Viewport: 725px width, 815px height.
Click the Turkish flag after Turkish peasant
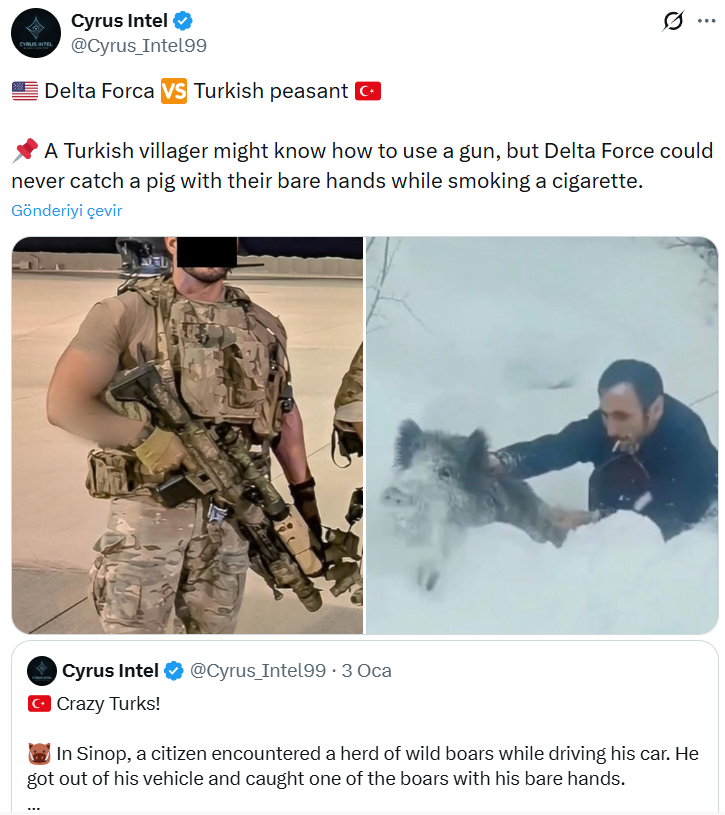coord(368,91)
